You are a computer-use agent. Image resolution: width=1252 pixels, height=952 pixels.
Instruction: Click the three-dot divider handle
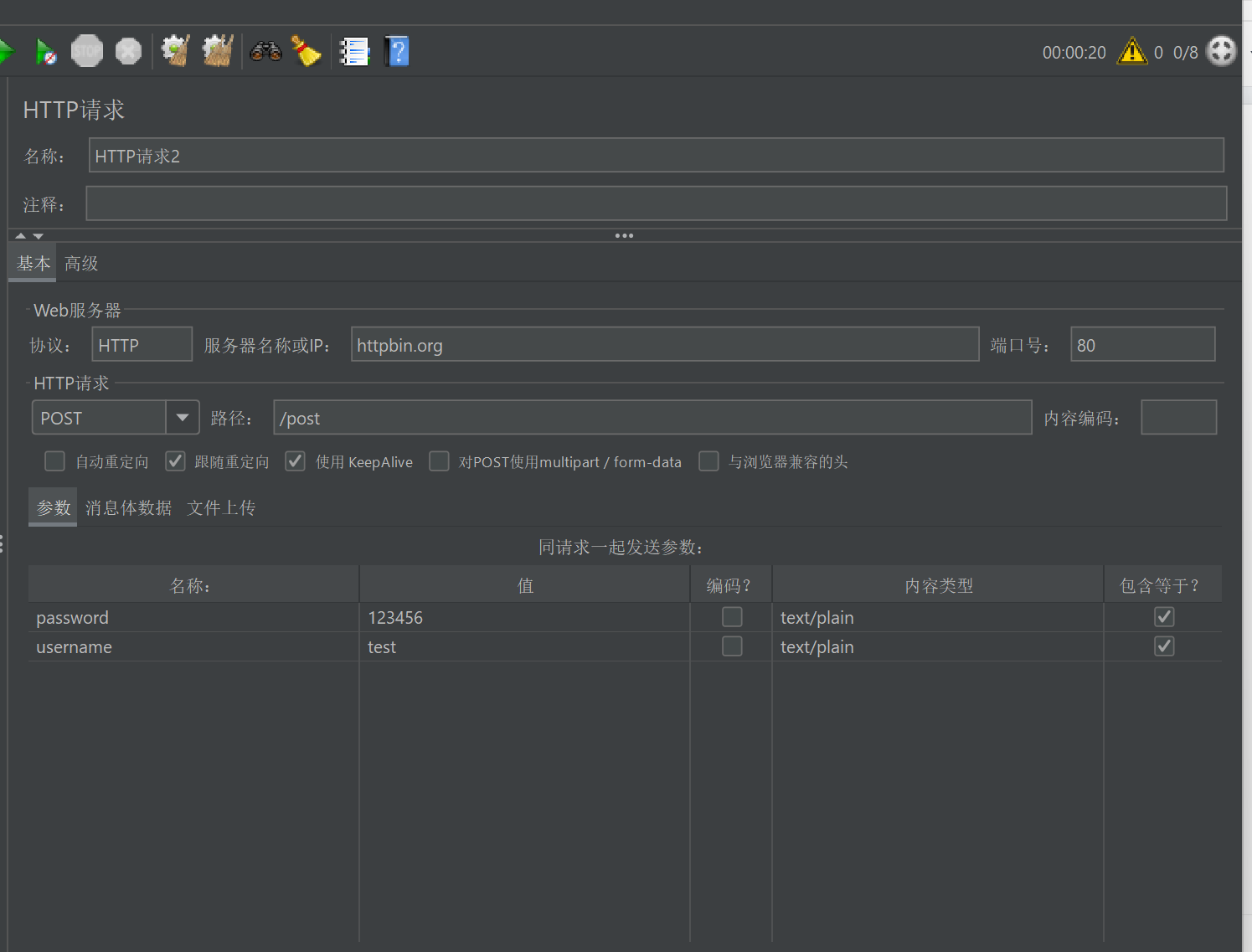coord(624,235)
